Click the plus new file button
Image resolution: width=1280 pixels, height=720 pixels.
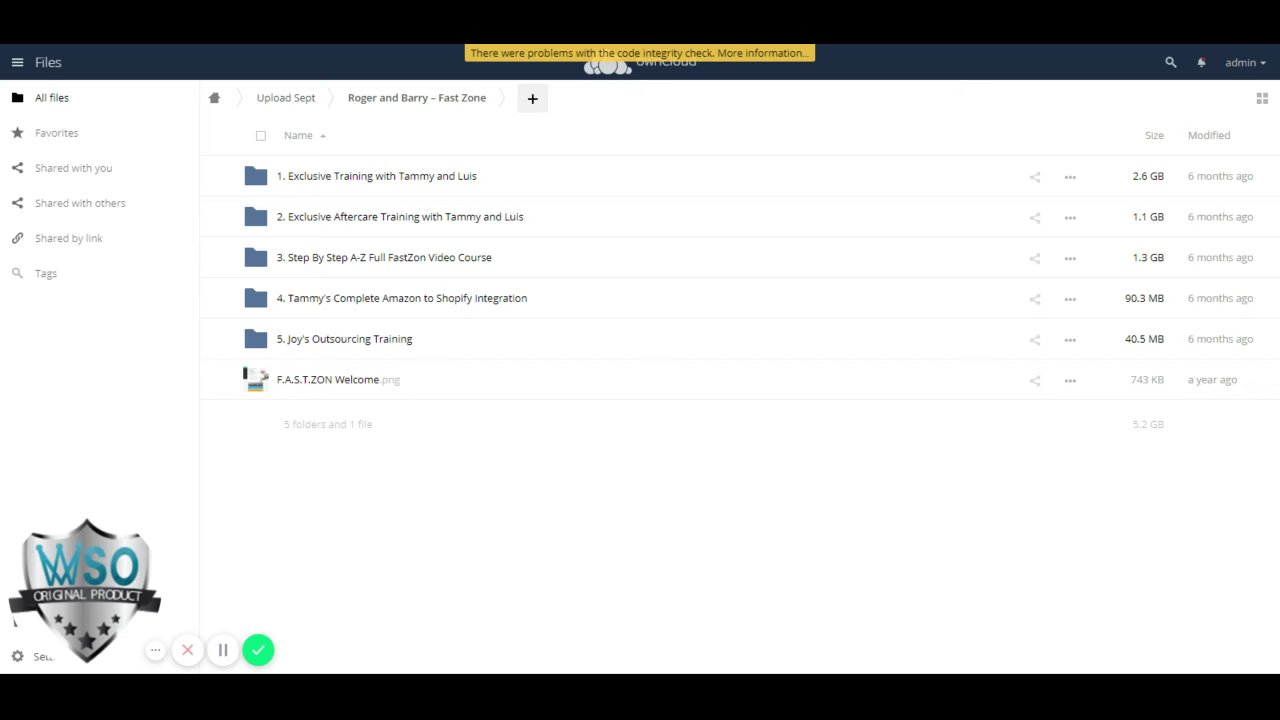tap(532, 98)
